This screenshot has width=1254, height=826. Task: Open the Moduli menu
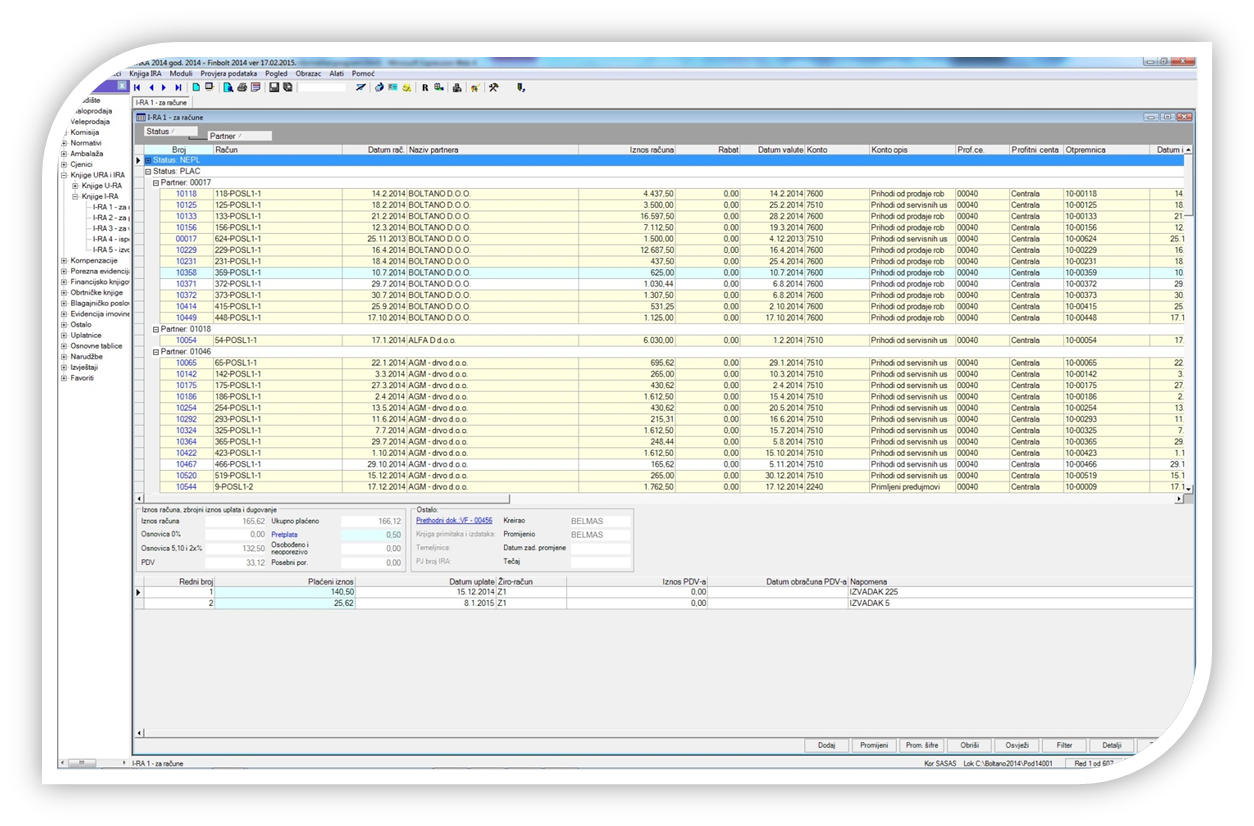point(181,74)
